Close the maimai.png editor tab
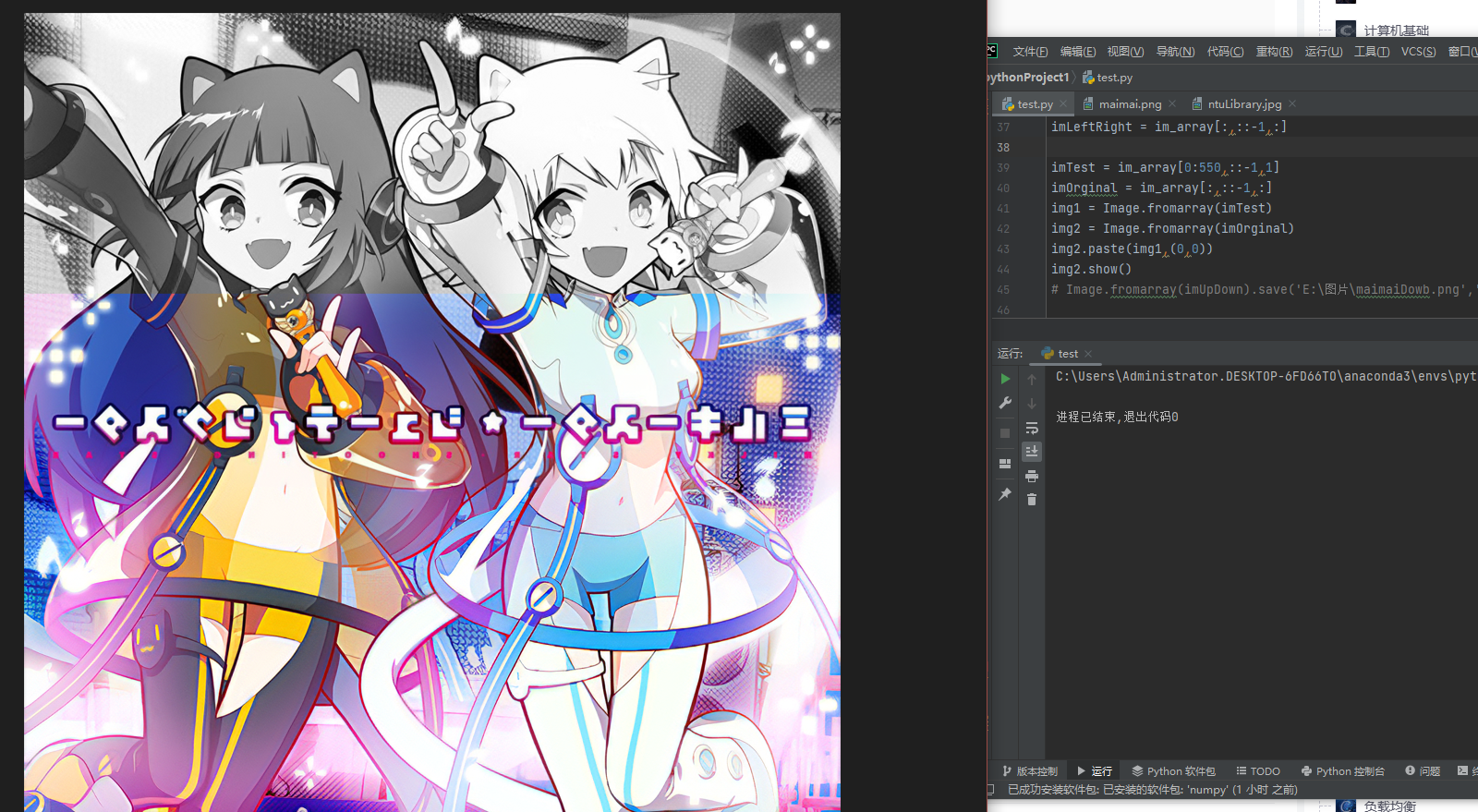Screen dimensions: 1478x812 (x=1172, y=104)
